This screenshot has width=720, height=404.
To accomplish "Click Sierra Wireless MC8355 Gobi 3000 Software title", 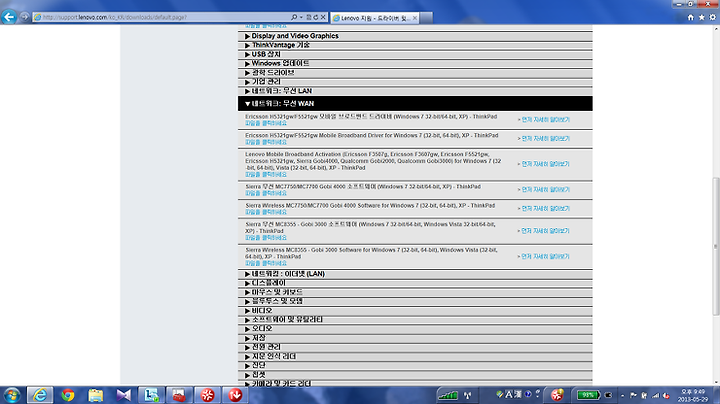I will click(371, 253).
